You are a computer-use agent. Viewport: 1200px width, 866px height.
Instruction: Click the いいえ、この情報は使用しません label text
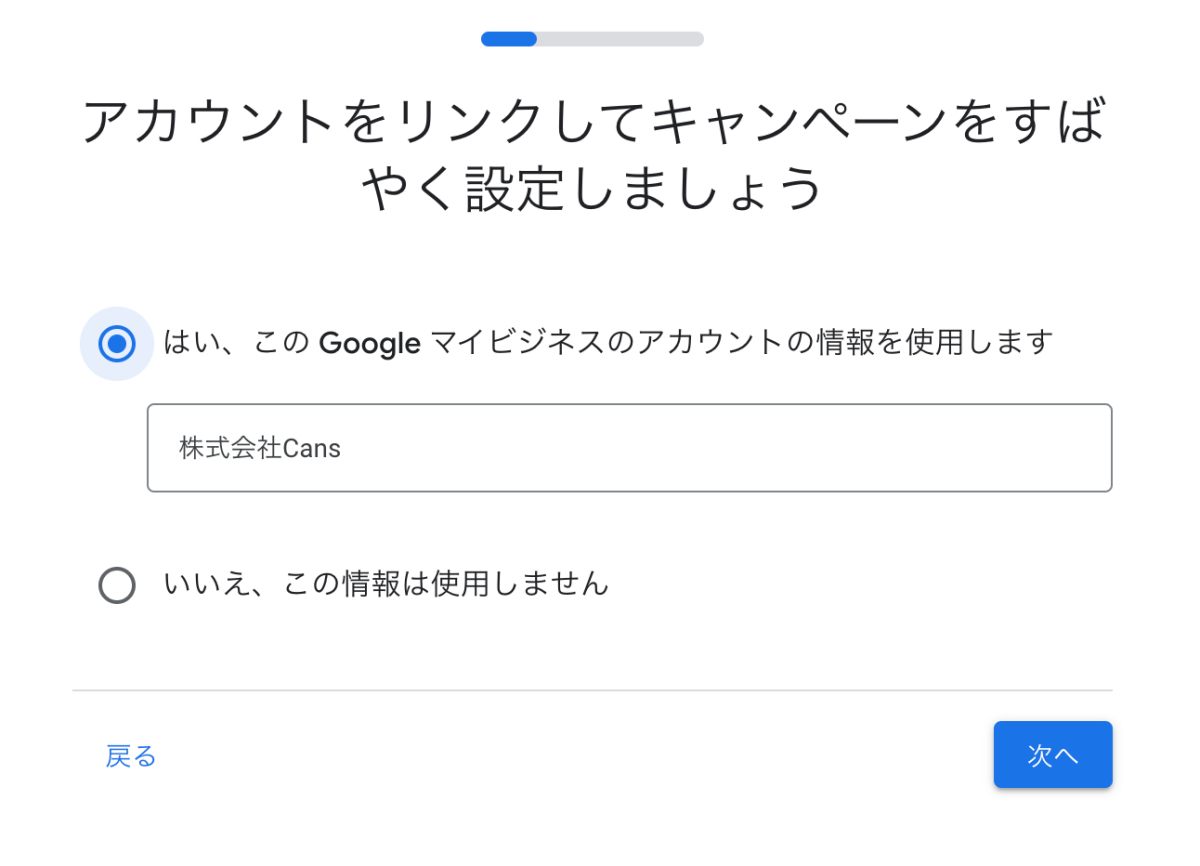click(x=385, y=583)
